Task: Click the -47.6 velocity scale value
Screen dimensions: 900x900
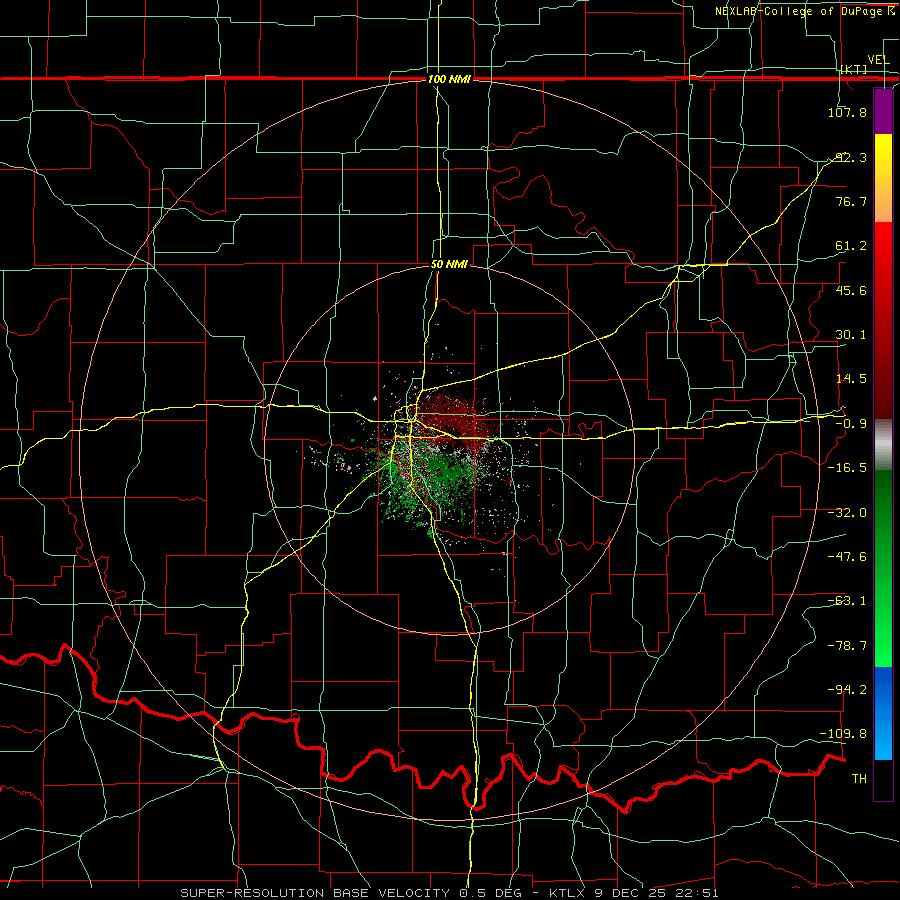Action: pyautogui.click(x=847, y=557)
